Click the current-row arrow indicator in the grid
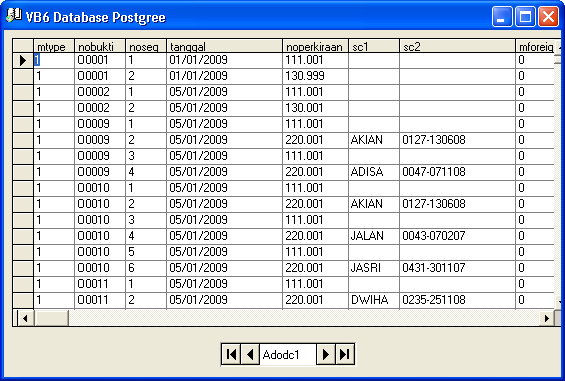 (x=23, y=60)
